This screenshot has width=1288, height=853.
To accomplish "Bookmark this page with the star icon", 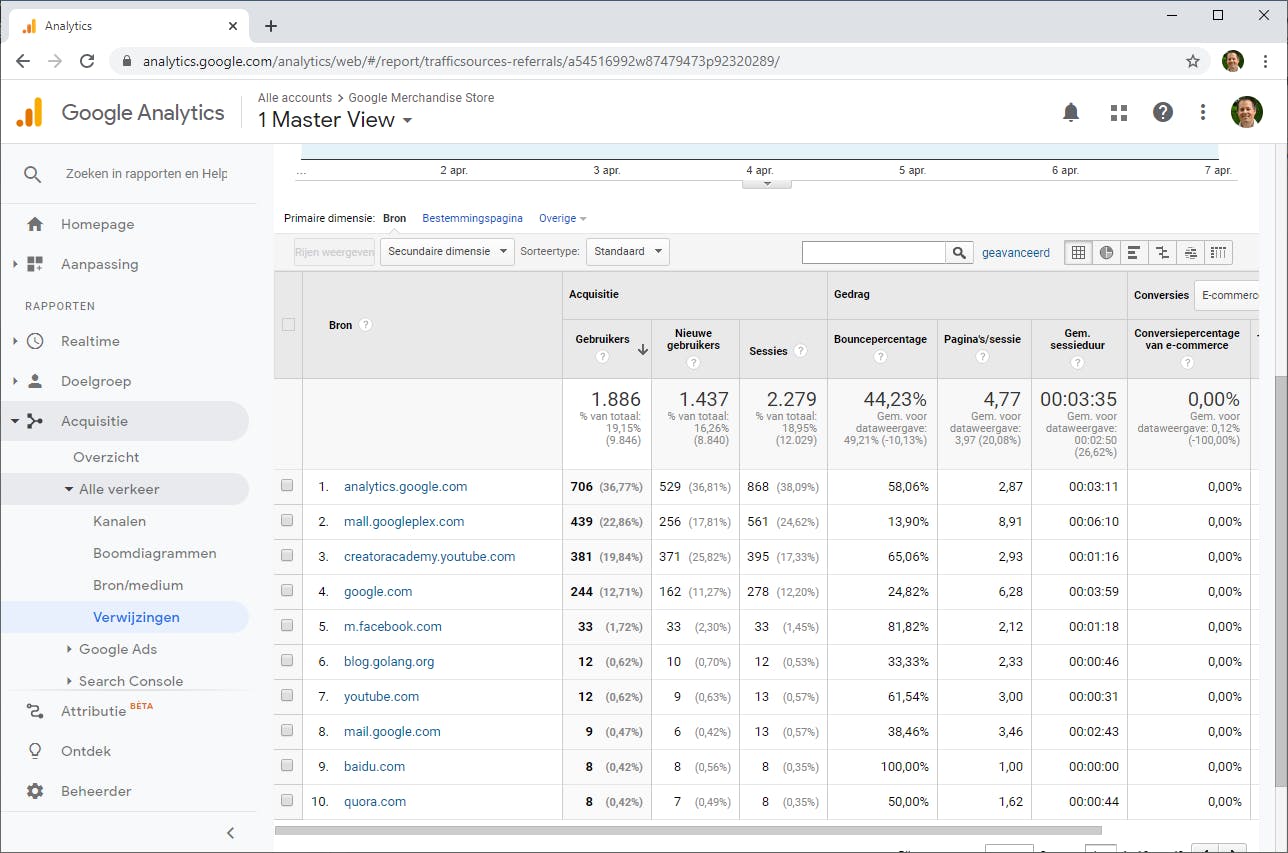I will coord(1192,61).
